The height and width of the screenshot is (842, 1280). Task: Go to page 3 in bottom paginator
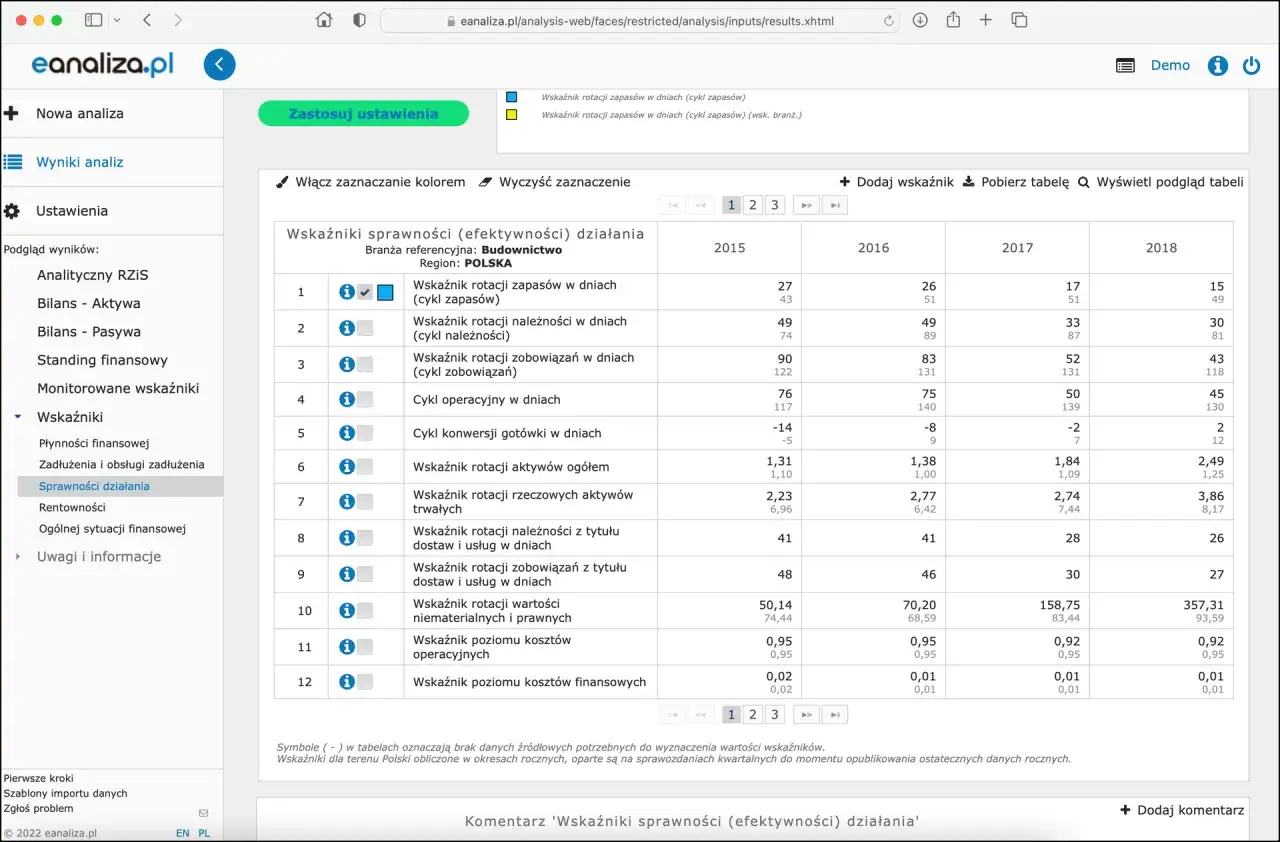[x=774, y=714]
